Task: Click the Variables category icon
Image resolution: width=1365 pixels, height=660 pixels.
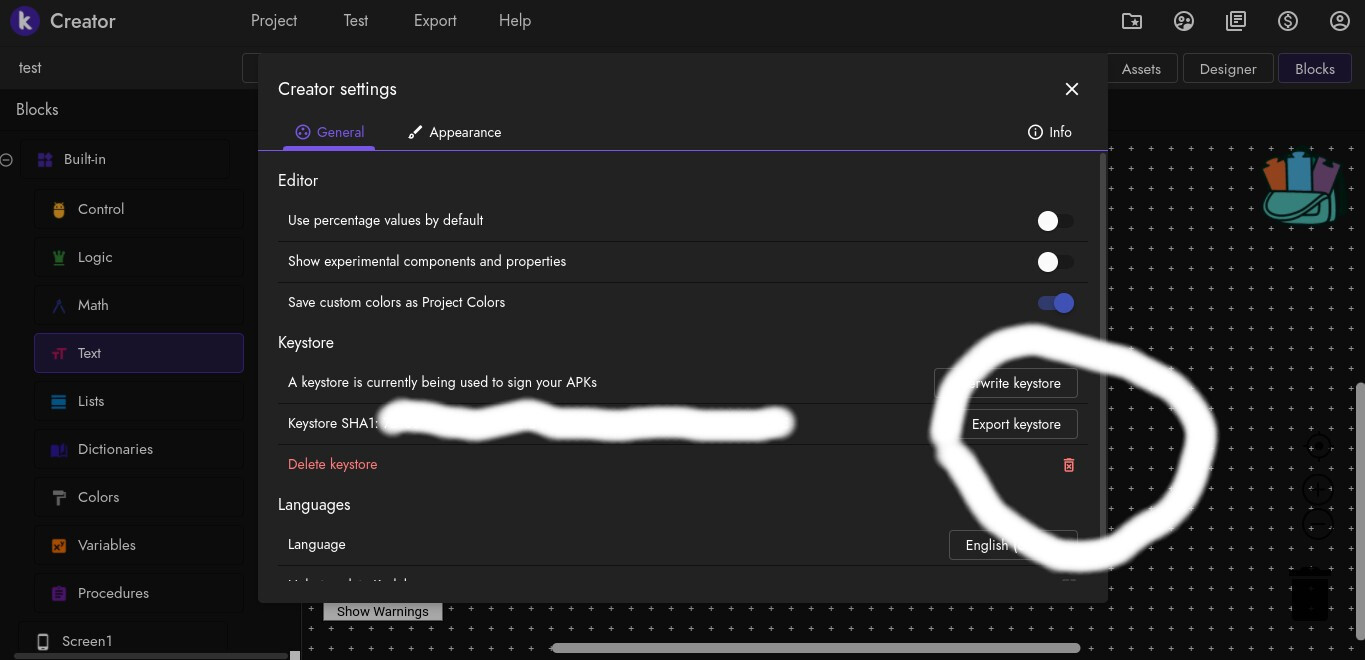Action: click(x=58, y=545)
